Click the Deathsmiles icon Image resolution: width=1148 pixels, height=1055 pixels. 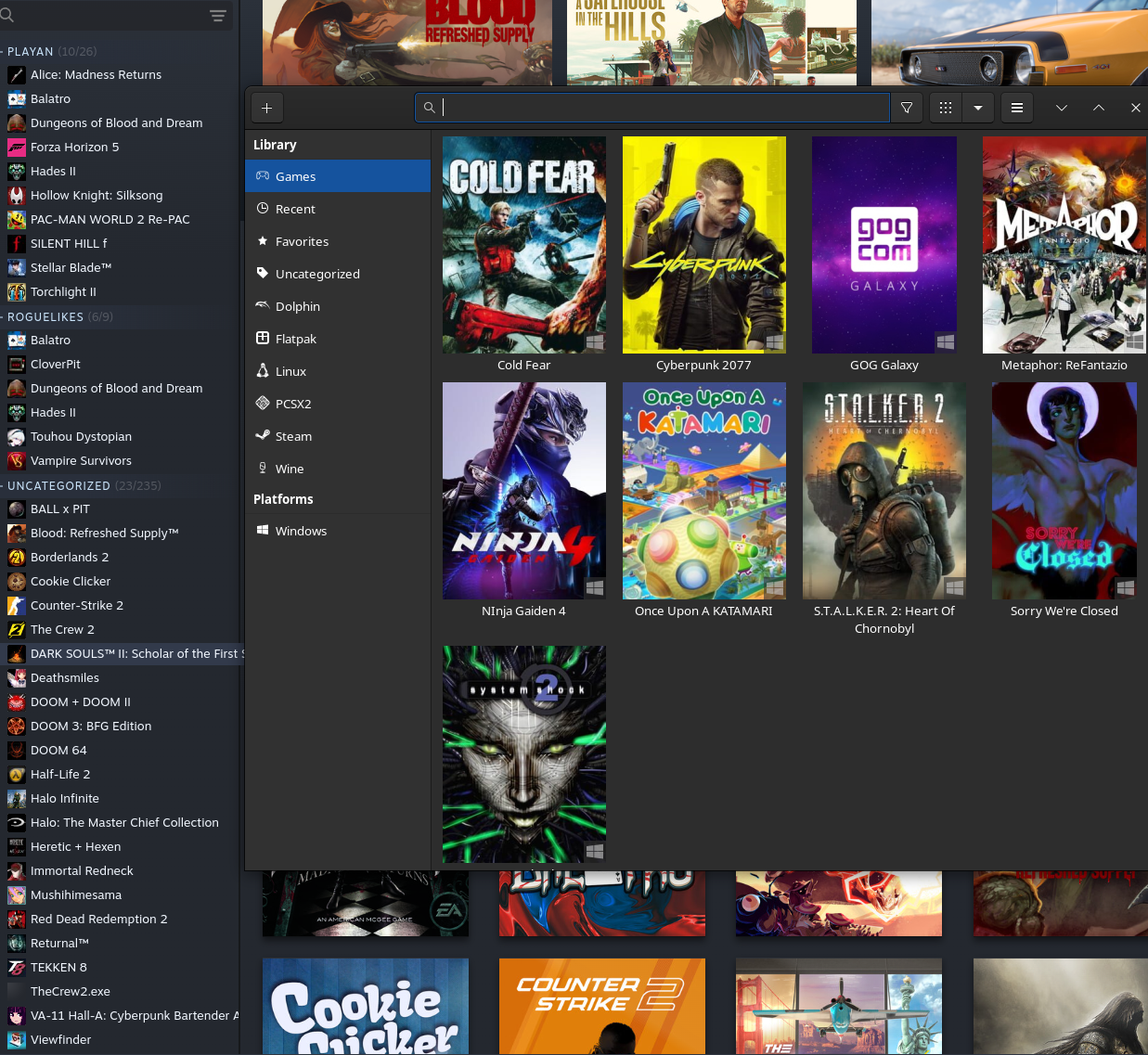pyautogui.click(x=17, y=677)
